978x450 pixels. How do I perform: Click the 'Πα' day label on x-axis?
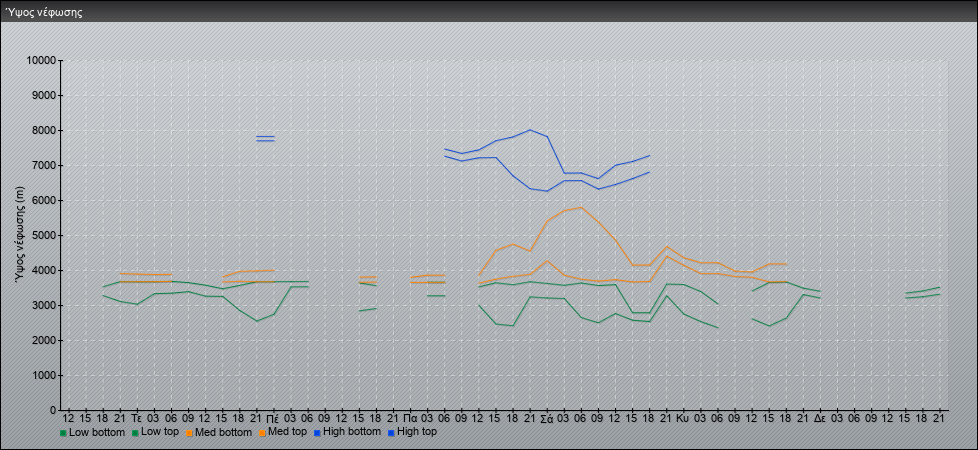[410, 418]
